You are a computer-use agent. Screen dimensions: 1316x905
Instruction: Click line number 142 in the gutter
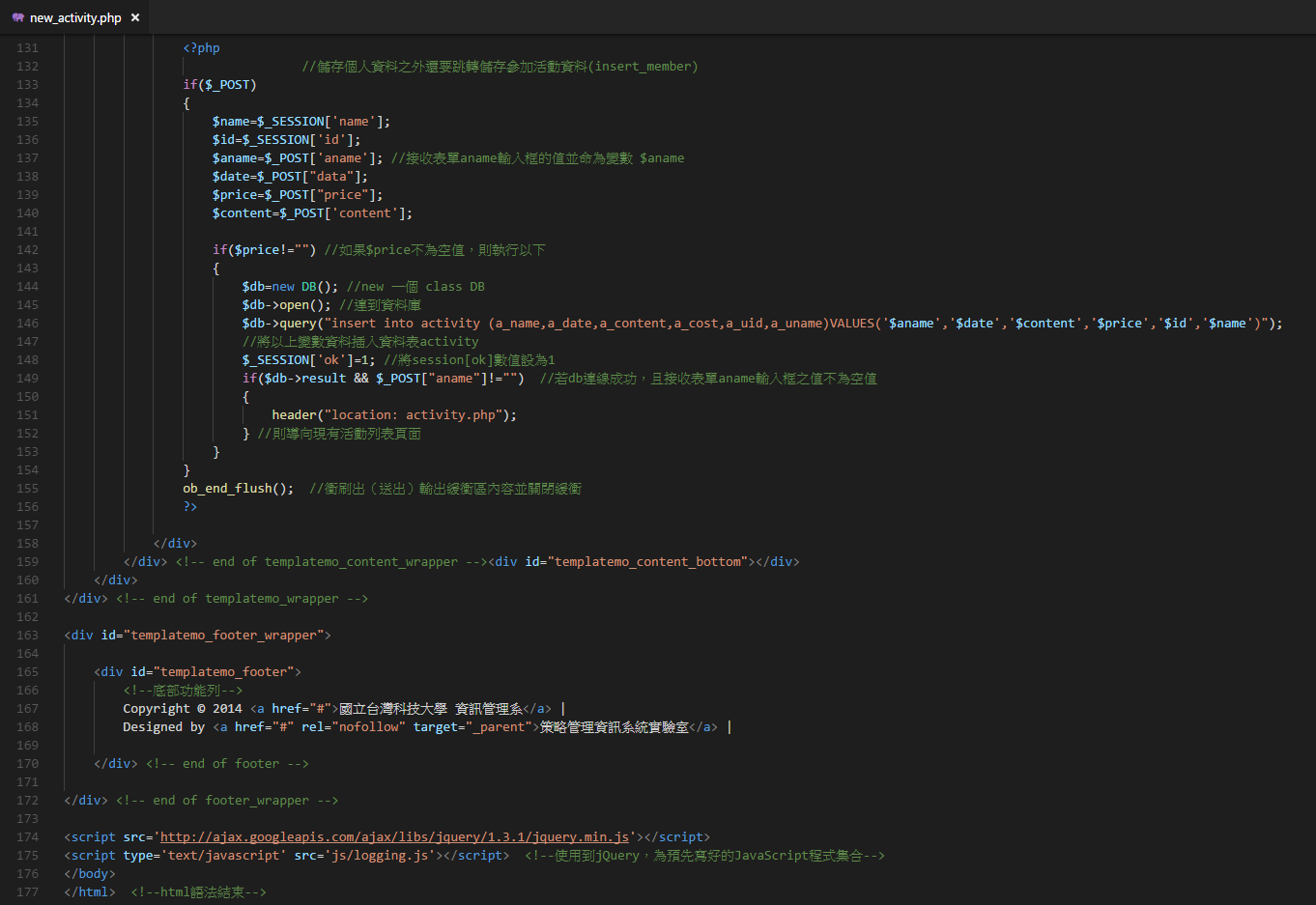(x=27, y=249)
